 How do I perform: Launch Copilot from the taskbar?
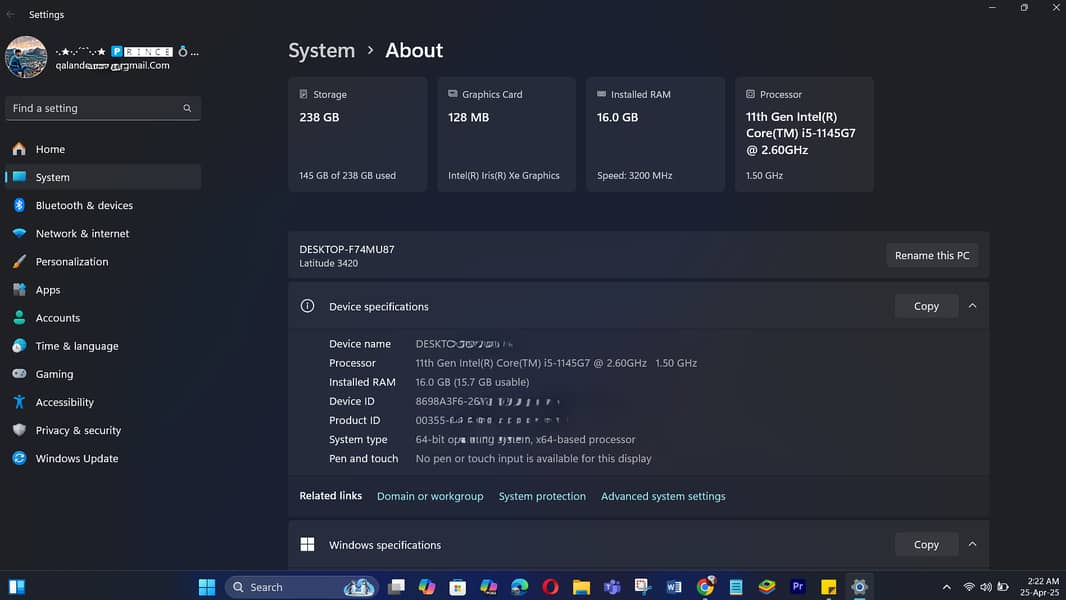[x=427, y=587]
